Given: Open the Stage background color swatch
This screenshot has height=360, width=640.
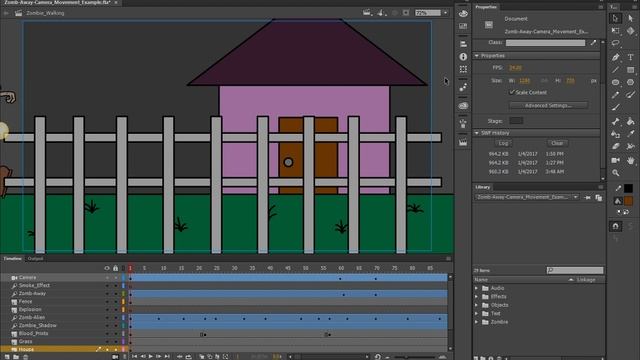Looking at the screenshot, I should pos(516,121).
